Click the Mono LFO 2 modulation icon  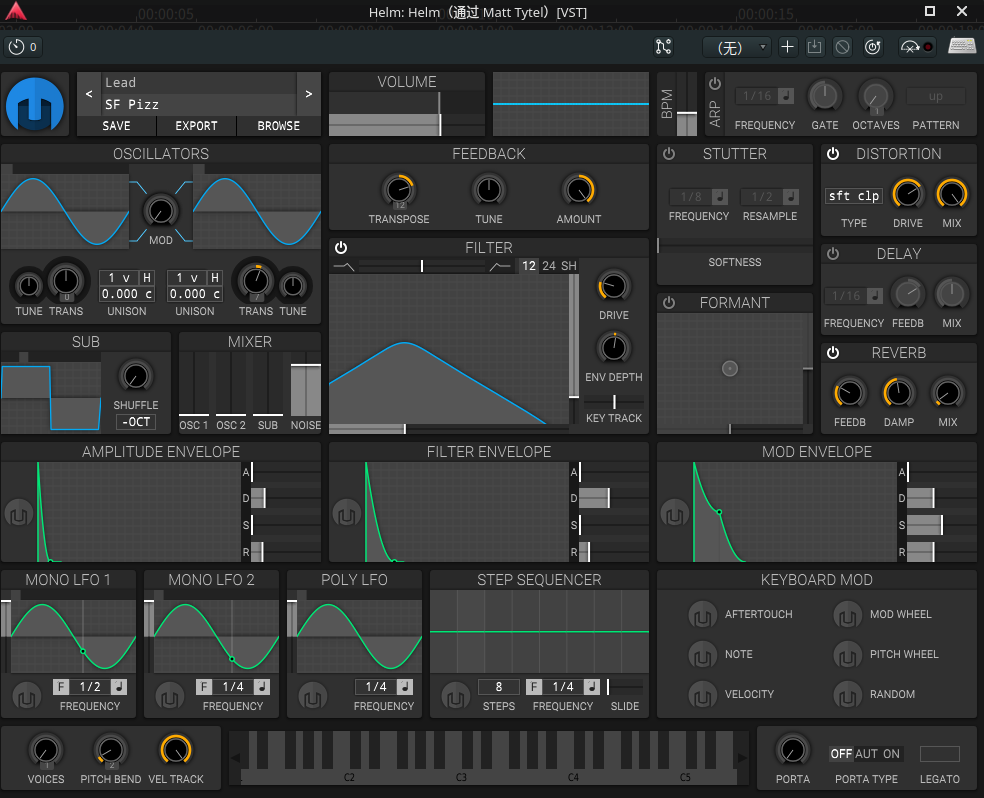(169, 696)
